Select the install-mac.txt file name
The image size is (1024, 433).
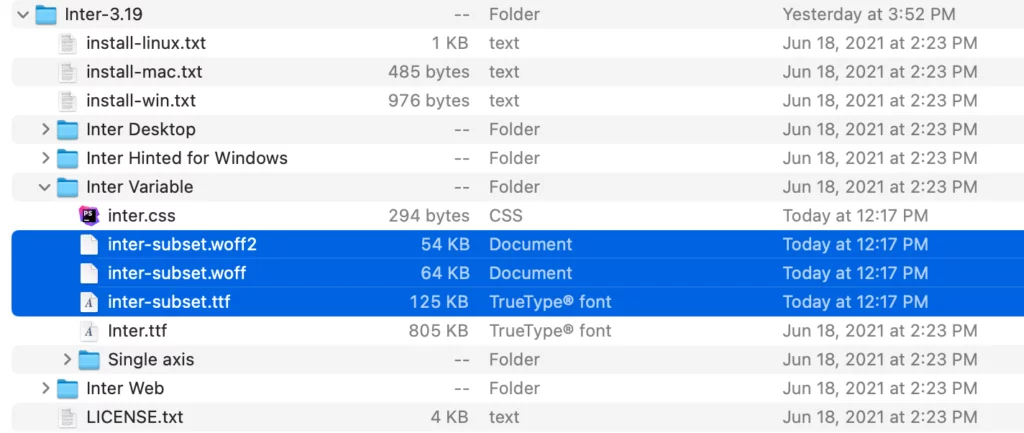pyautogui.click(x=144, y=72)
